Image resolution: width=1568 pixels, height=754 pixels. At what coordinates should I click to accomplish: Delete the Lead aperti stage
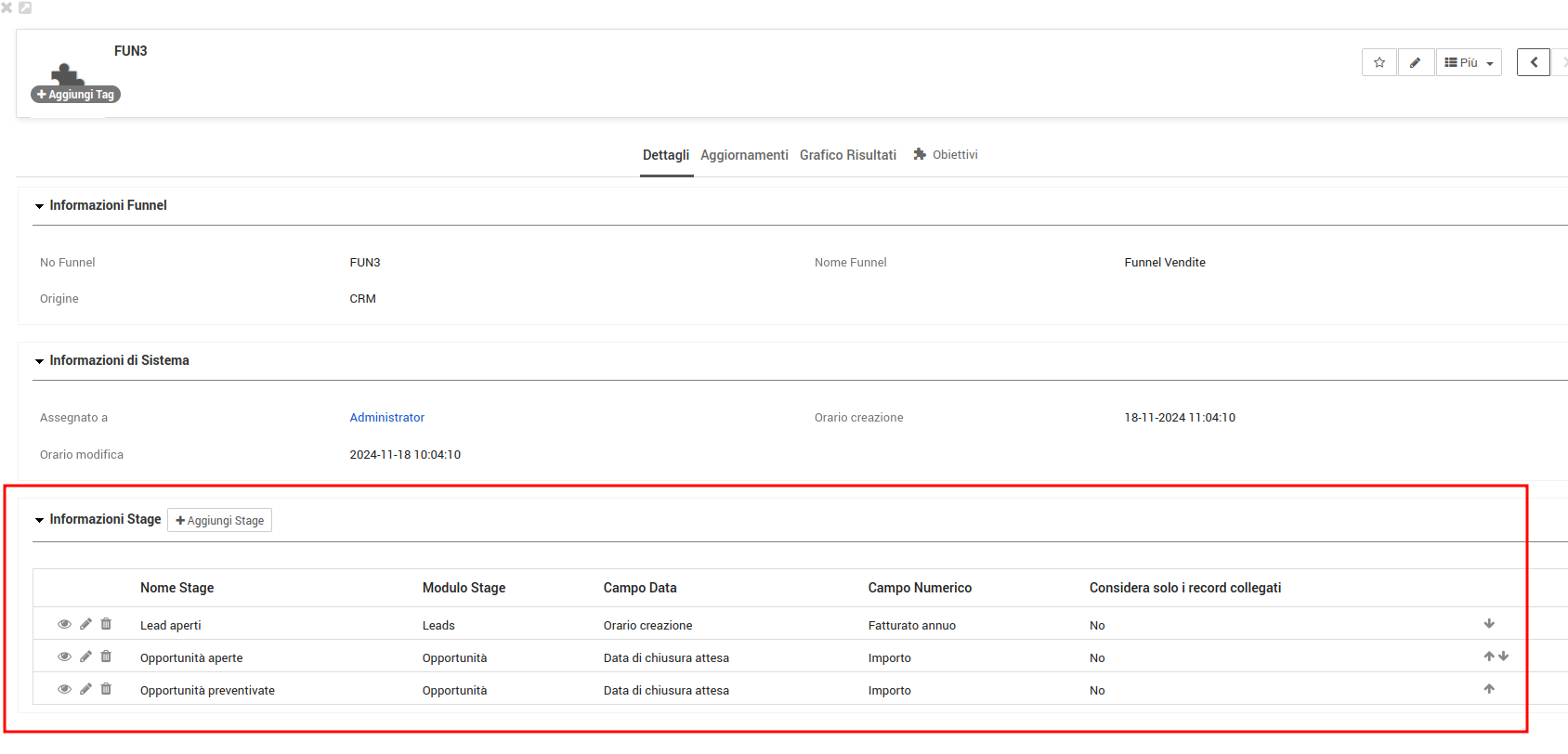pyautogui.click(x=106, y=624)
